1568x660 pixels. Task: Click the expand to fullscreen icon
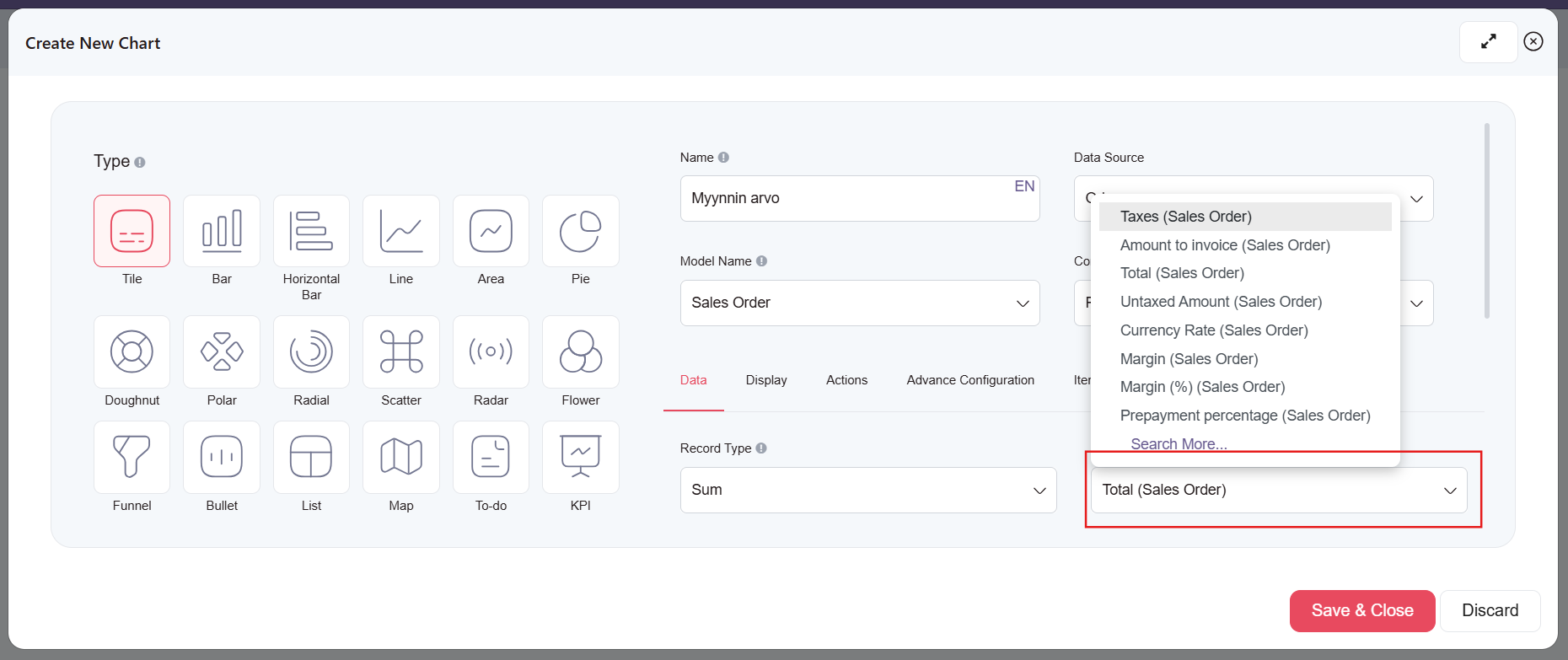pos(1488,41)
